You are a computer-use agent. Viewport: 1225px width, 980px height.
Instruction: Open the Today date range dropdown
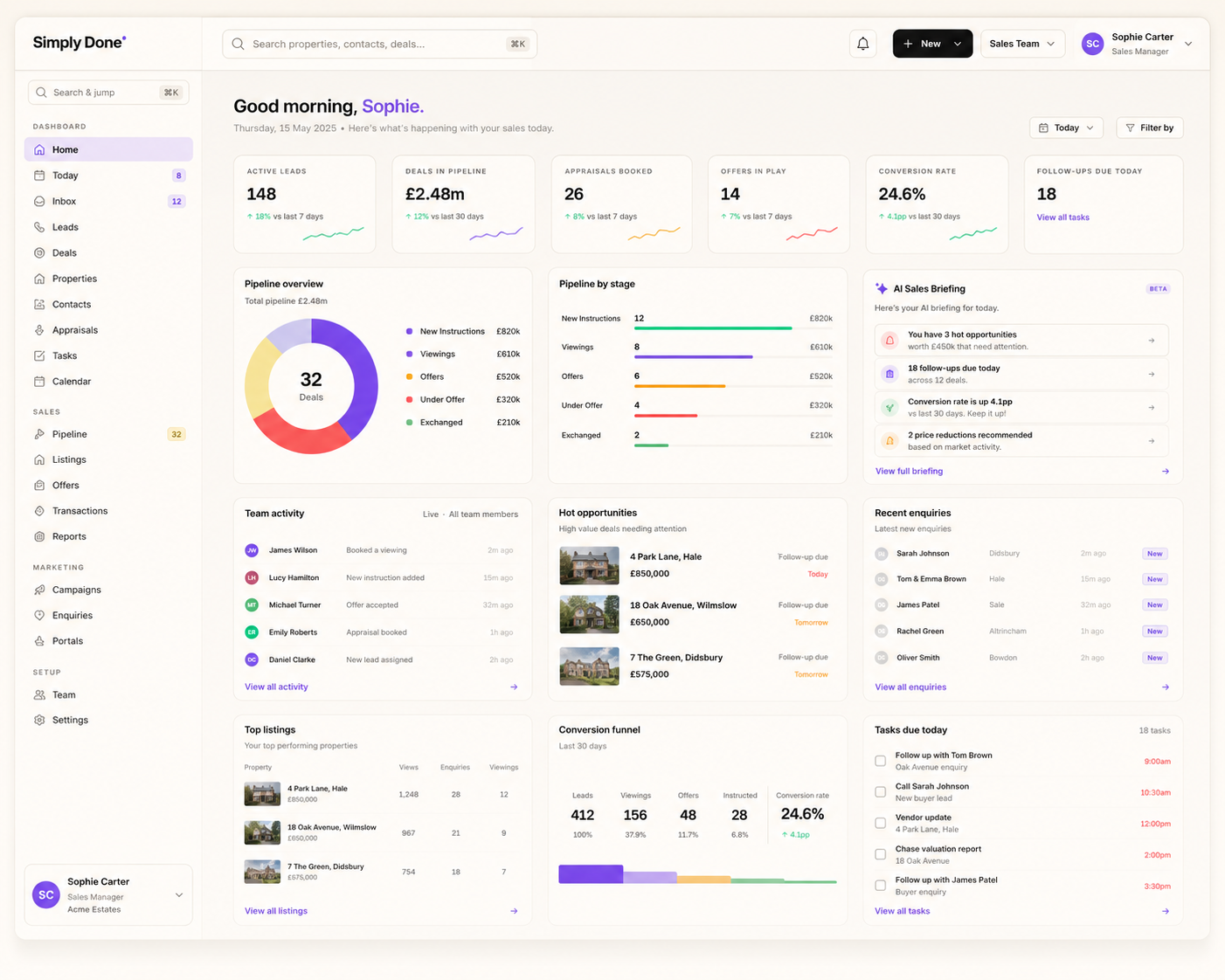pos(1066,128)
